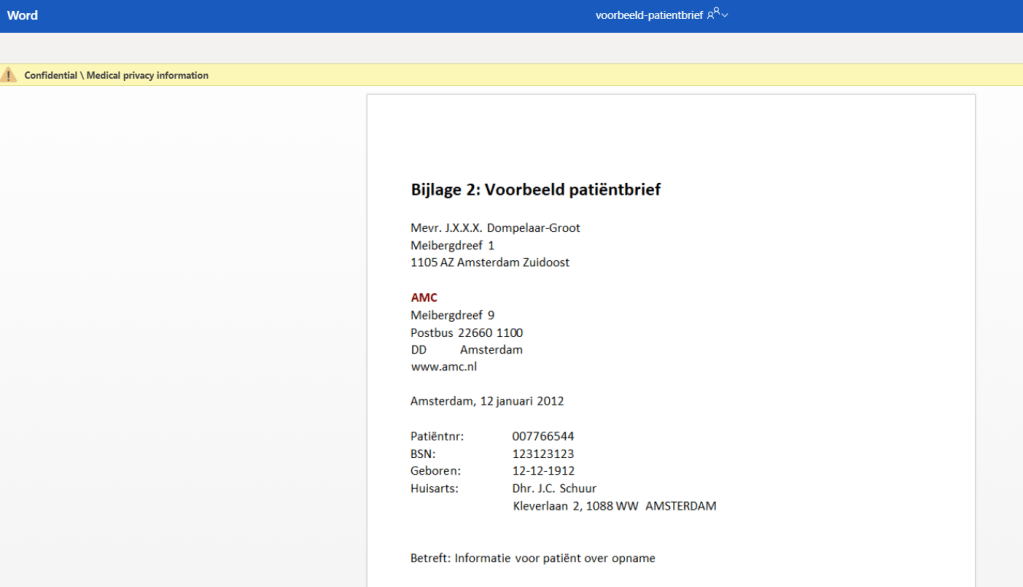Image resolution: width=1023 pixels, height=587 pixels.
Task: Click the Kleverlaan 2 address line
Action: [614, 506]
